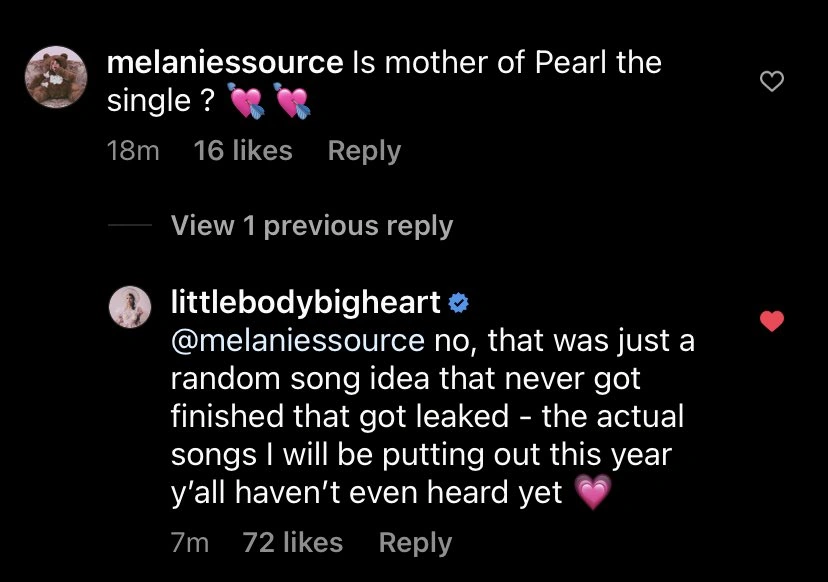Click the pink heart emoji ending the reply
This screenshot has height=582, width=828.
(593, 493)
